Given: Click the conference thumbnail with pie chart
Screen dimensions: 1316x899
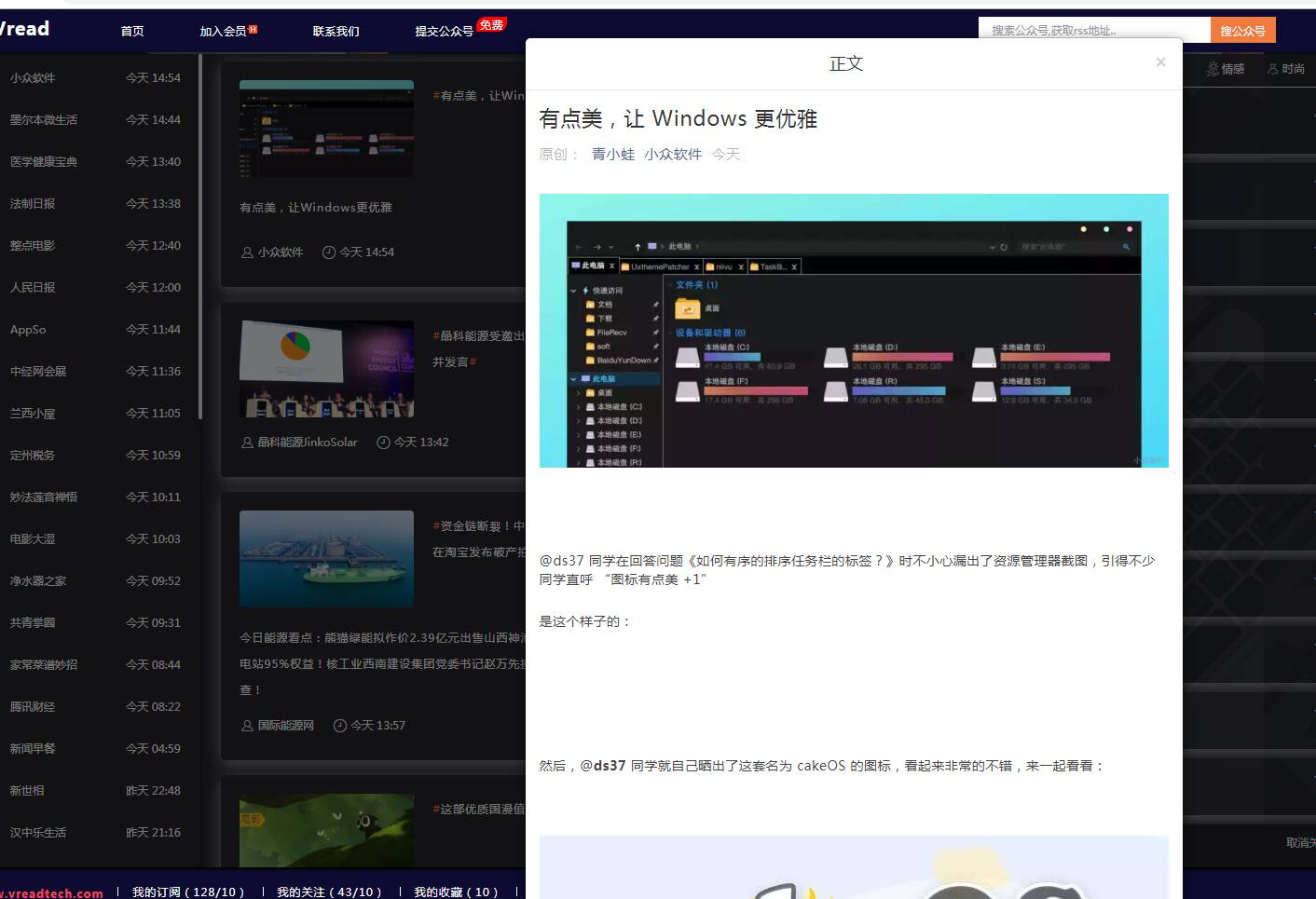Looking at the screenshot, I should (326, 369).
